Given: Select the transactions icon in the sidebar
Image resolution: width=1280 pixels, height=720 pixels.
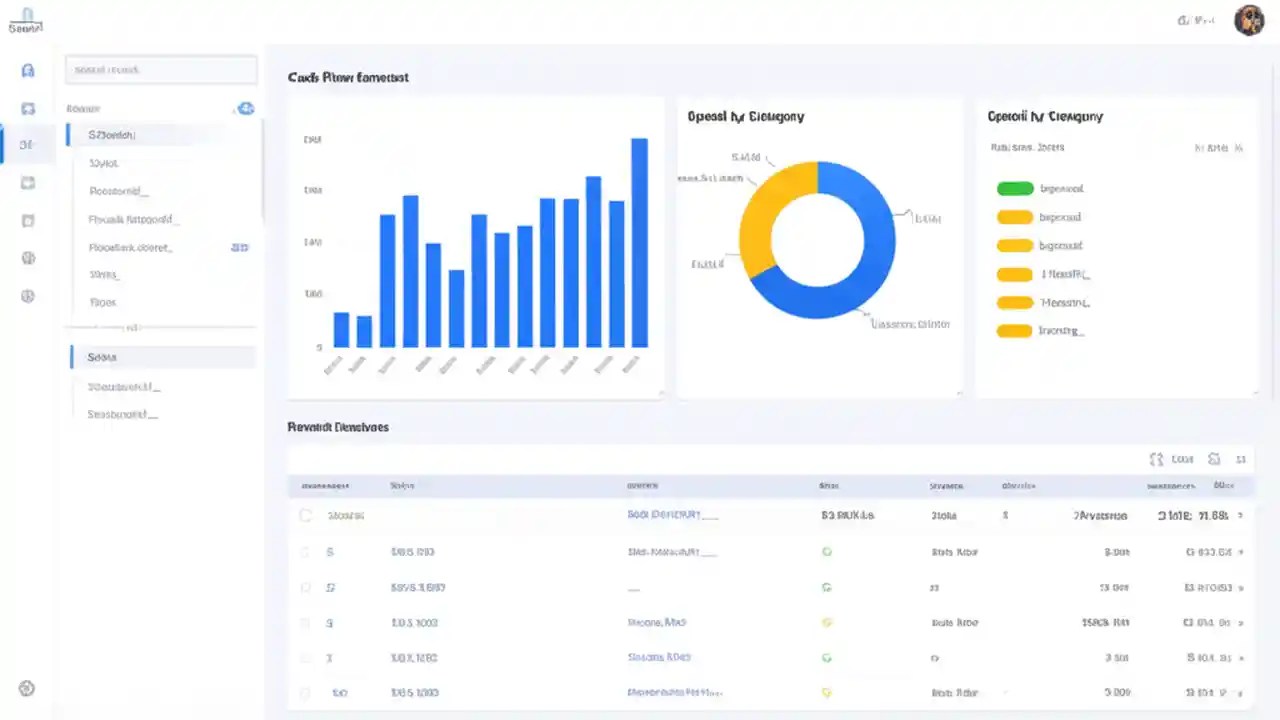Looking at the screenshot, I should point(28,108).
